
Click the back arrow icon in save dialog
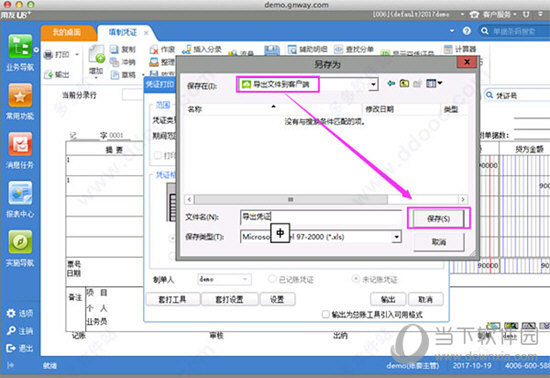pos(391,83)
